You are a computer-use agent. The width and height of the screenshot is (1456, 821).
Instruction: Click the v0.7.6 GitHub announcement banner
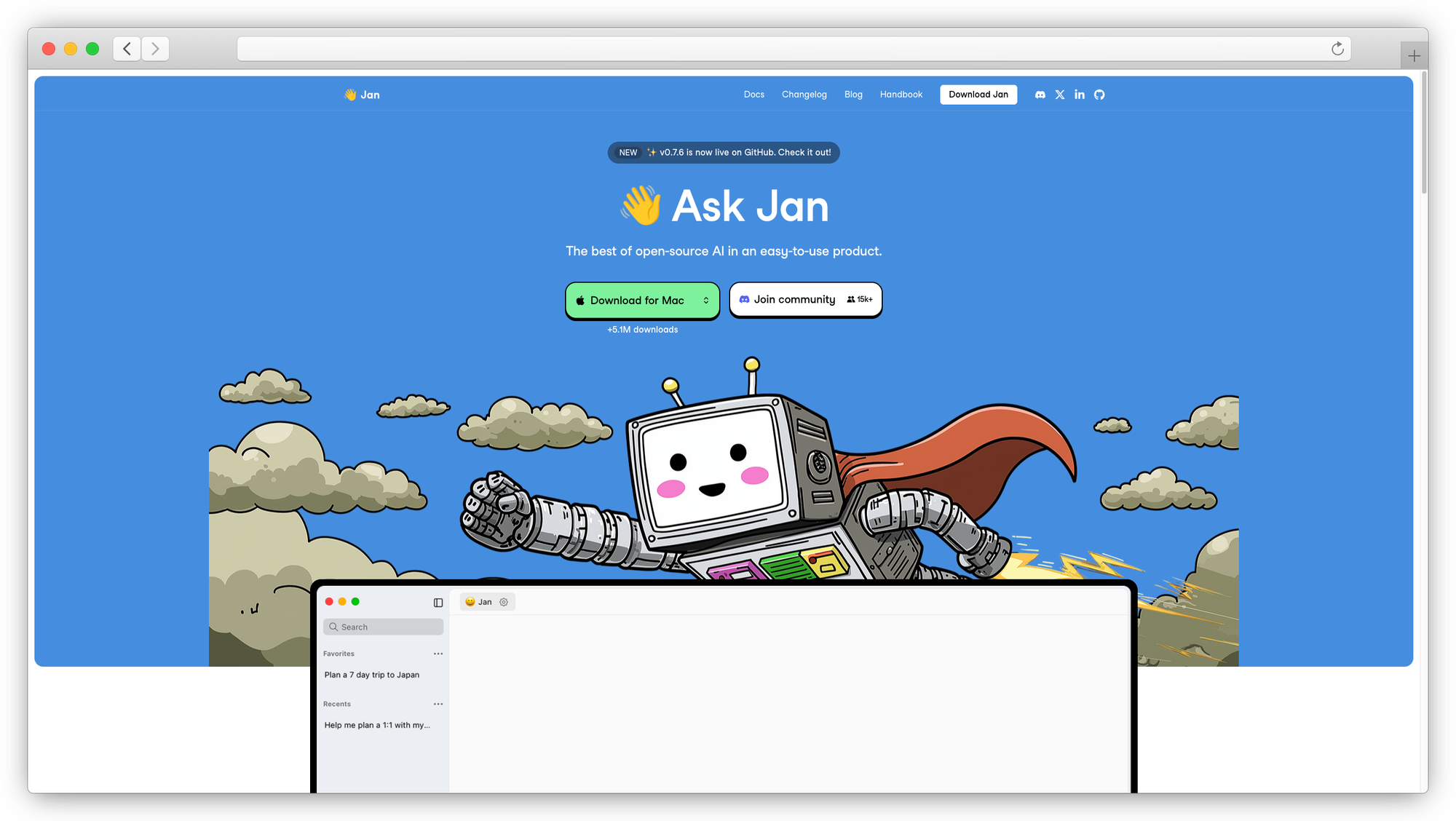click(x=724, y=153)
